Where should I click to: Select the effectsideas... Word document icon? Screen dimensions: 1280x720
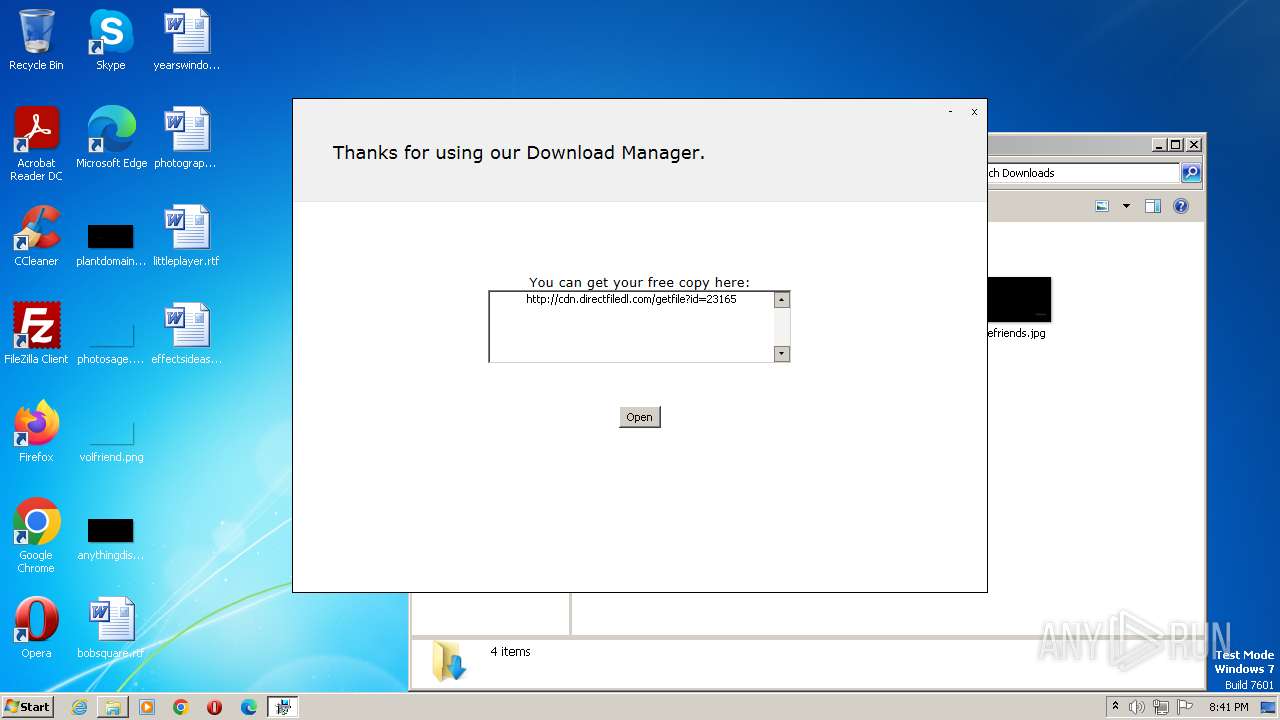(x=186, y=334)
